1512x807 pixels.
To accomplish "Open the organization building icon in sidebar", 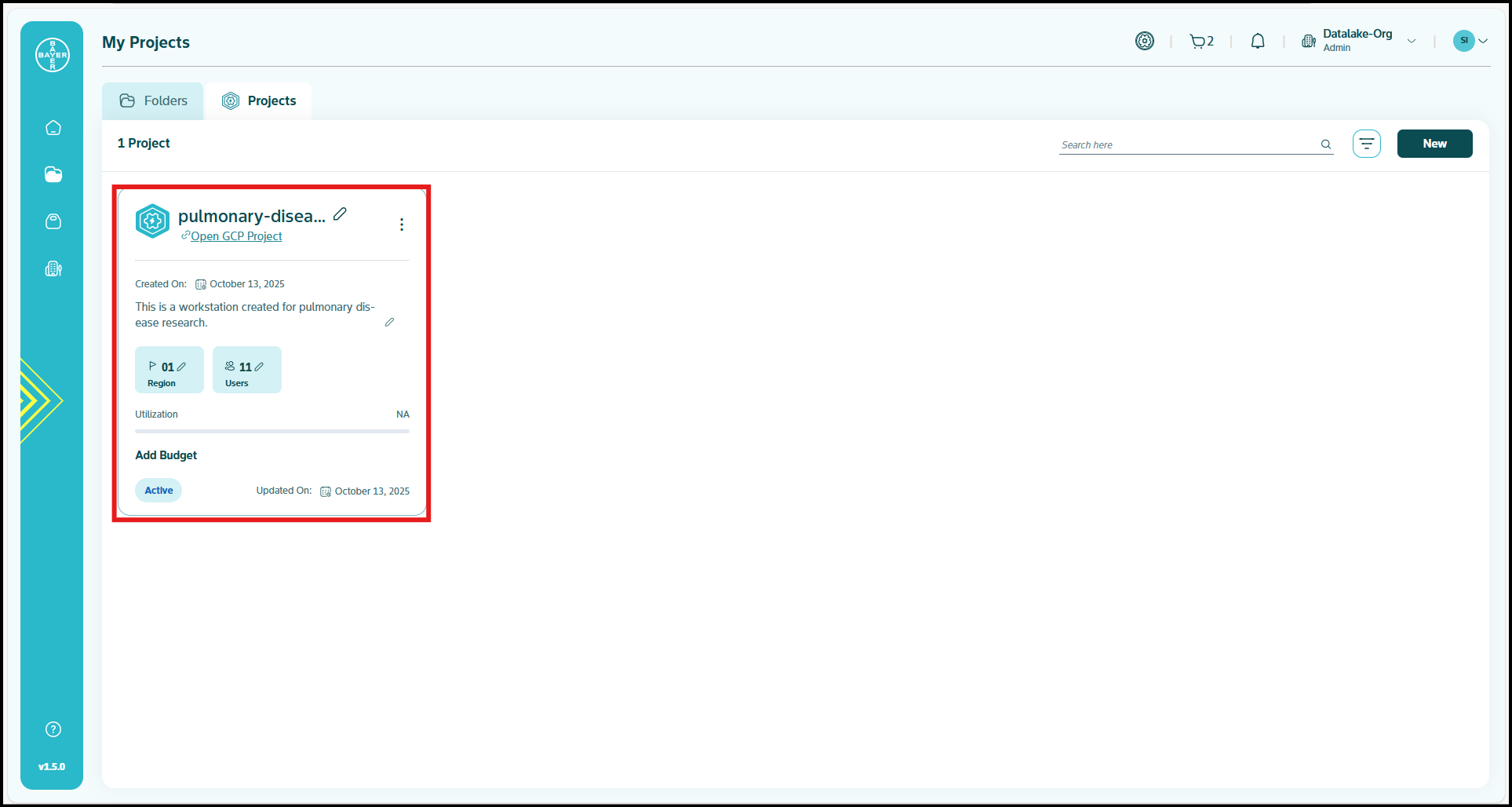I will [x=53, y=269].
